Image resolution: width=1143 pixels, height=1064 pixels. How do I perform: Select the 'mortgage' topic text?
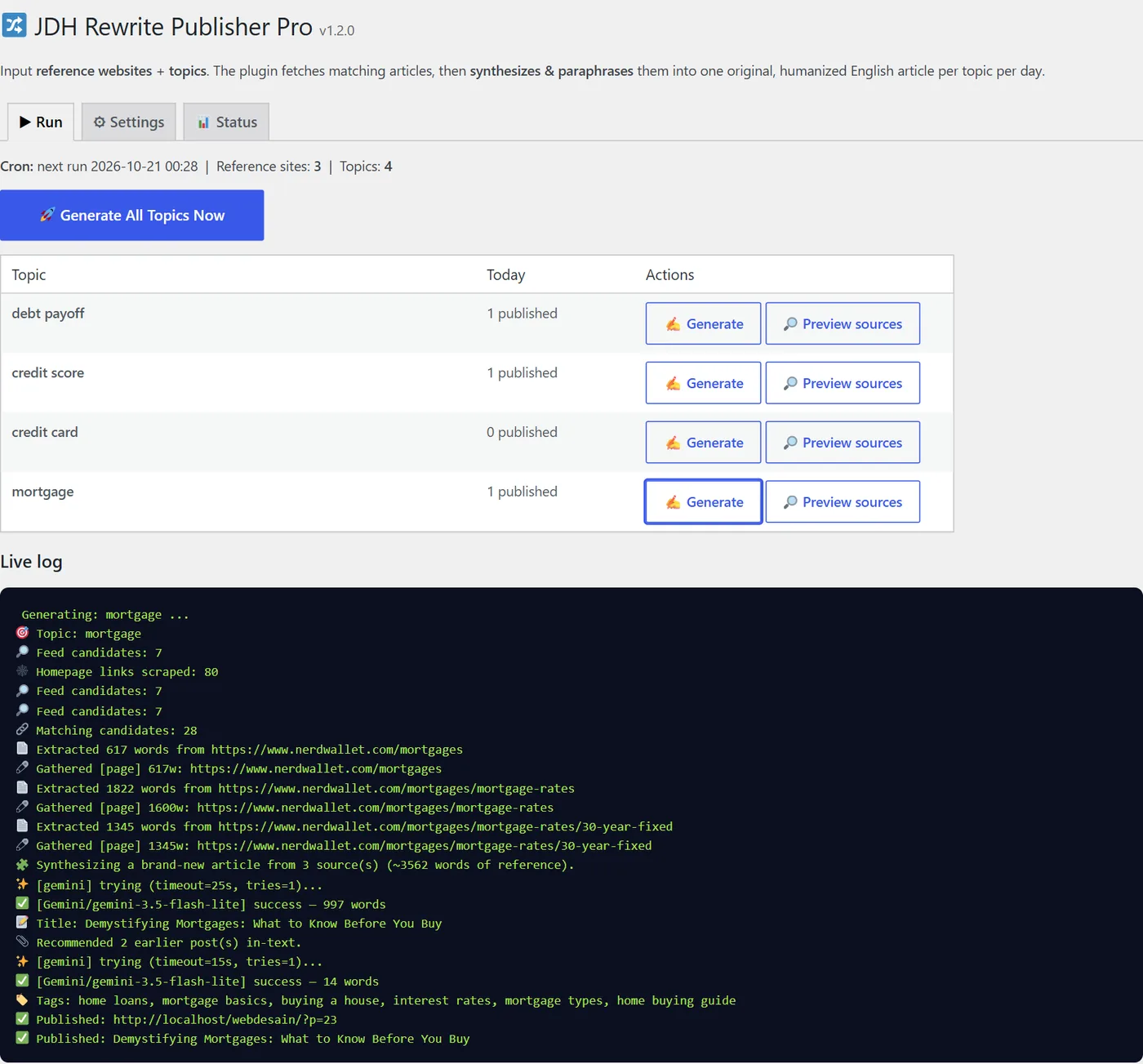point(42,492)
